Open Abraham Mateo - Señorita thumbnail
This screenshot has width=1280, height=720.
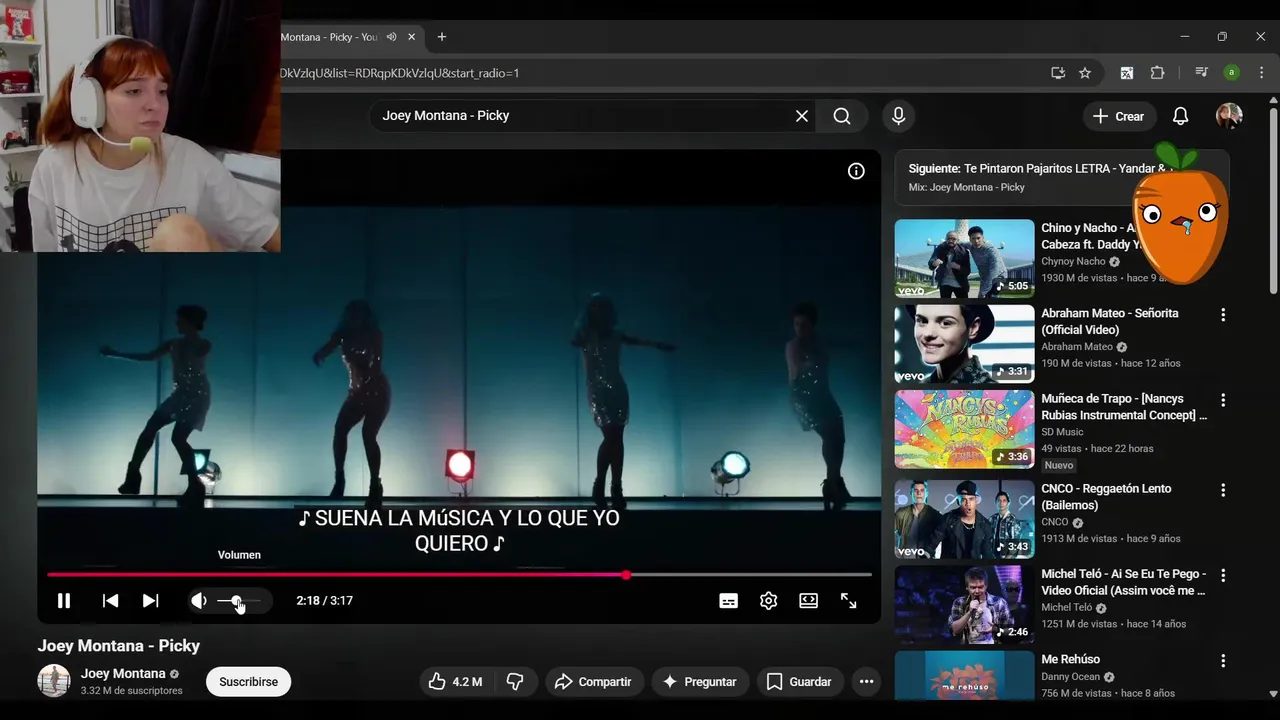964,344
